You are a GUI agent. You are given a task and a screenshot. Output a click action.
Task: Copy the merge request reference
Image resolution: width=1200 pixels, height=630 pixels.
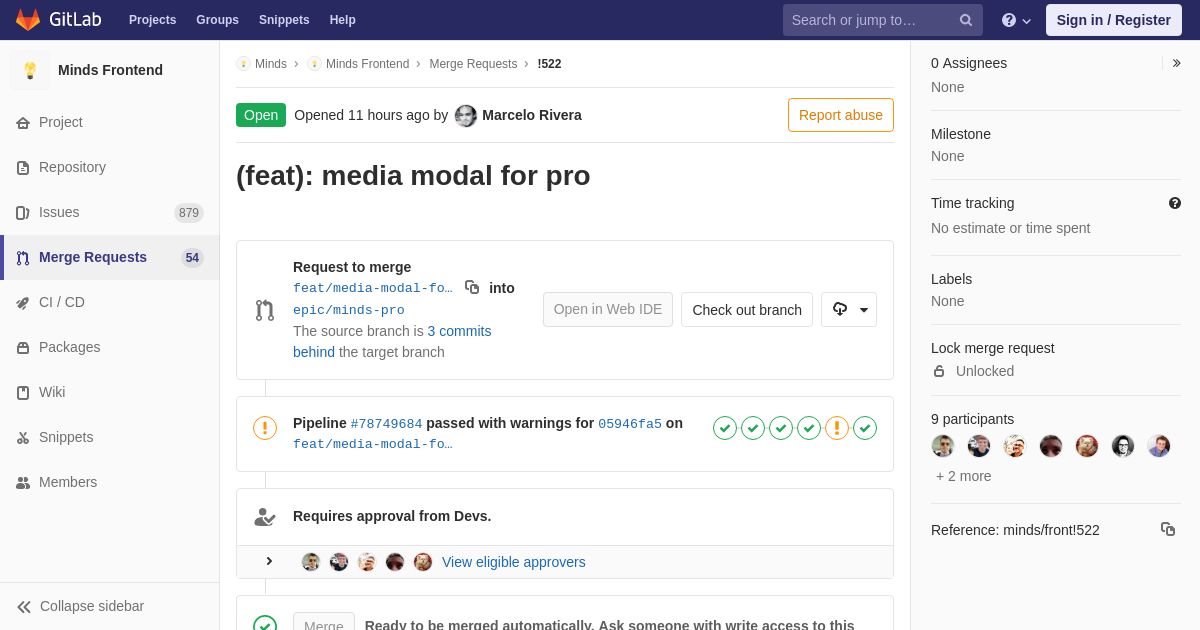[1167, 529]
